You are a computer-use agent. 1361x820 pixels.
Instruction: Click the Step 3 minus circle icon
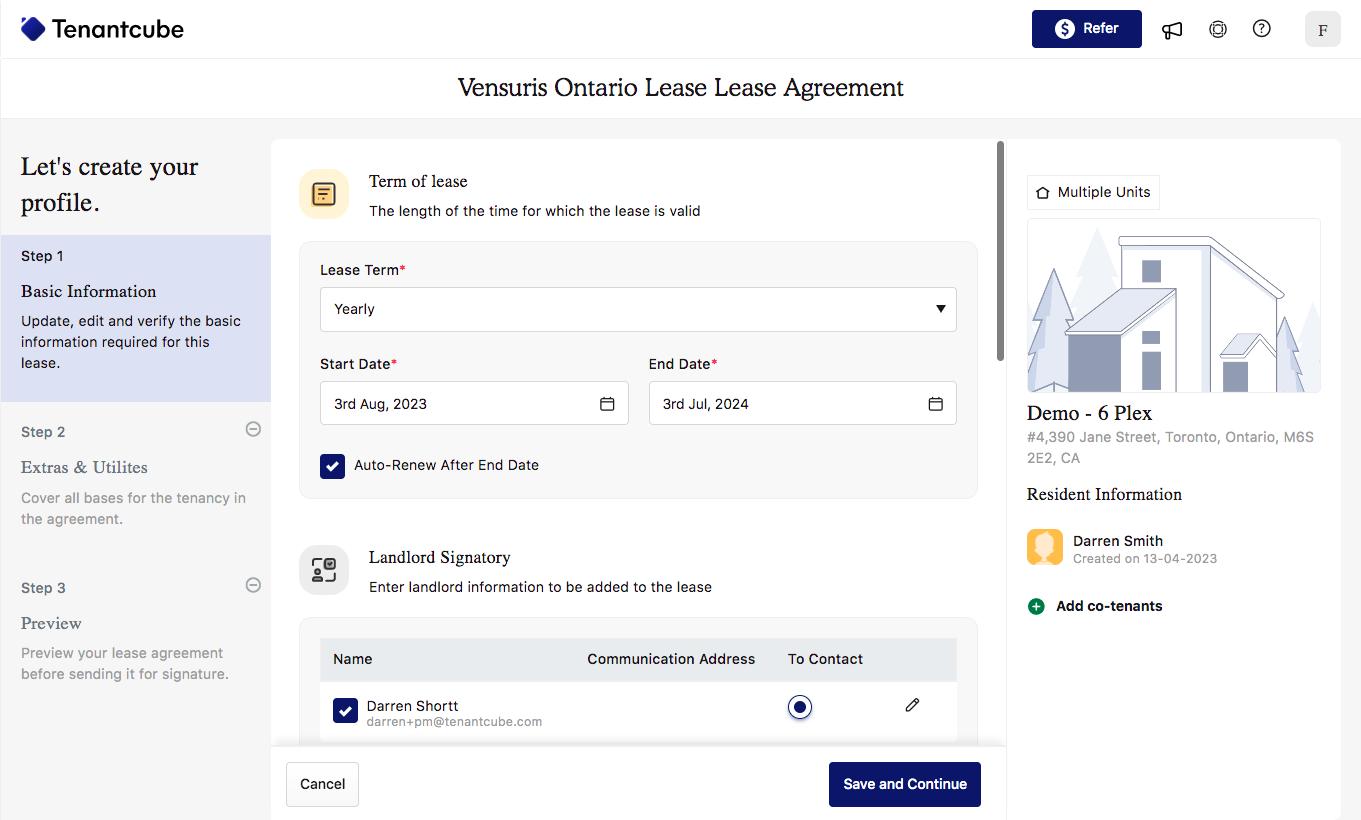[254, 585]
